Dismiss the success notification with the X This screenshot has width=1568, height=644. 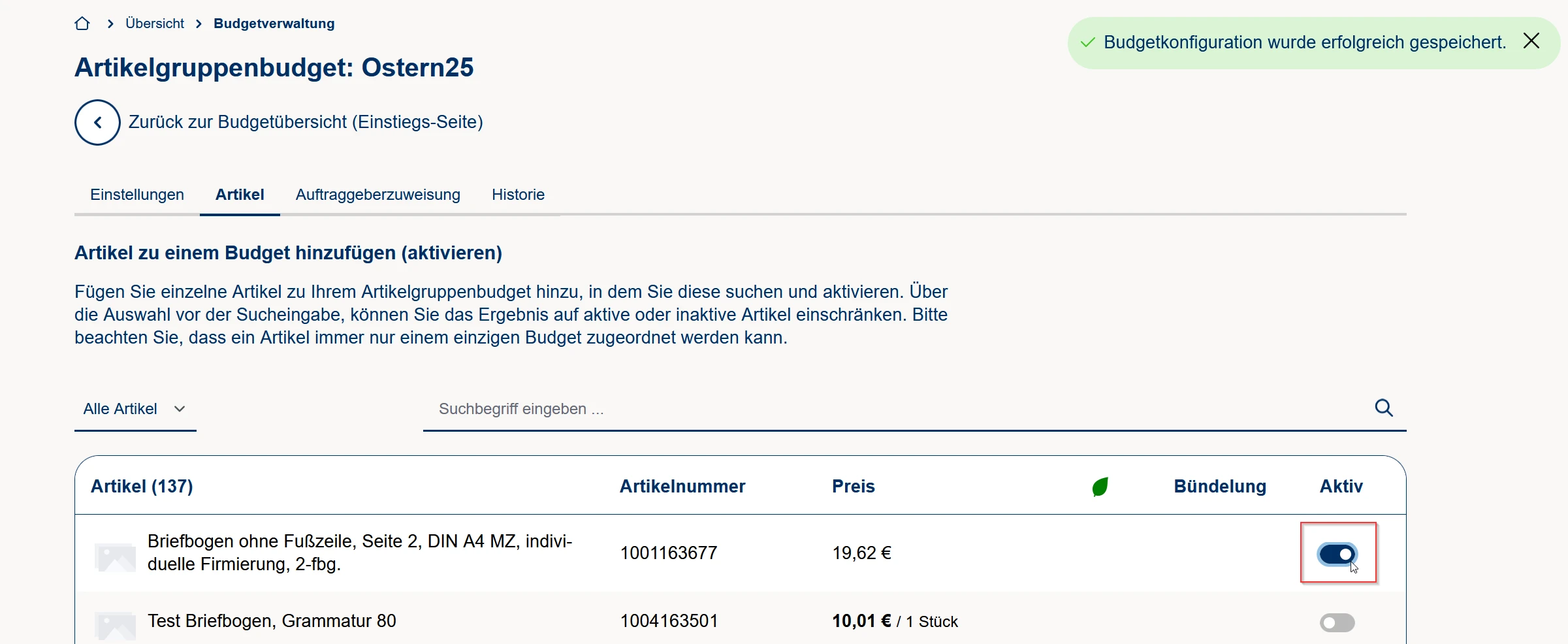[x=1531, y=41]
